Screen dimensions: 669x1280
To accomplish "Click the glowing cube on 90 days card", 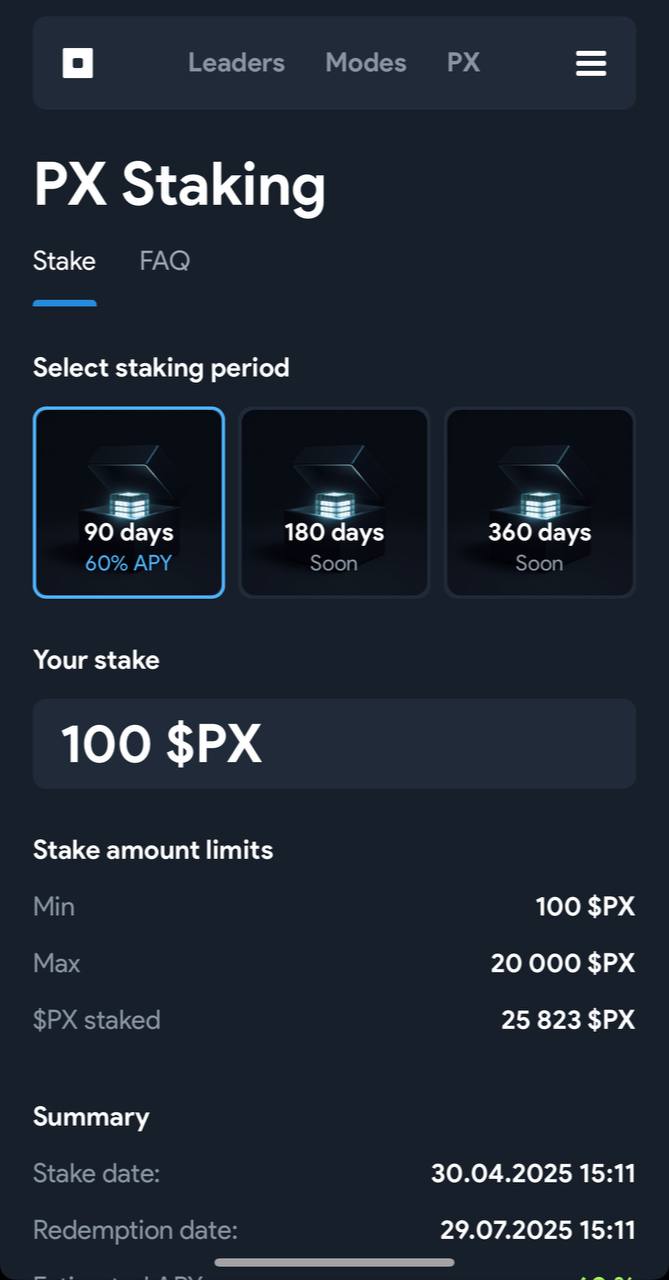I will pyautogui.click(x=129, y=503).
